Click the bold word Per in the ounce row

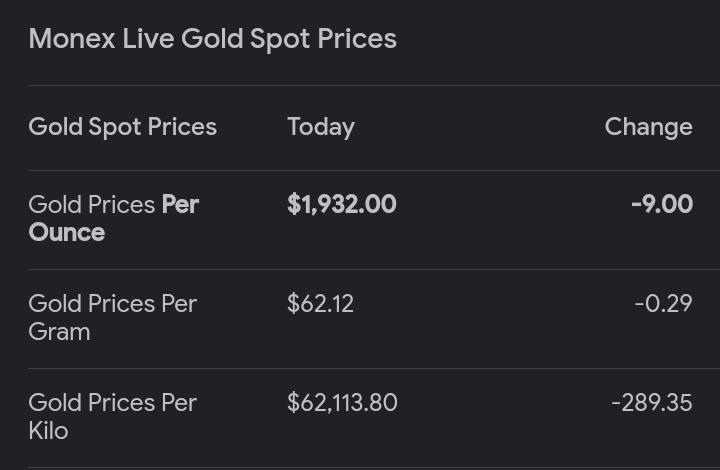pos(181,204)
